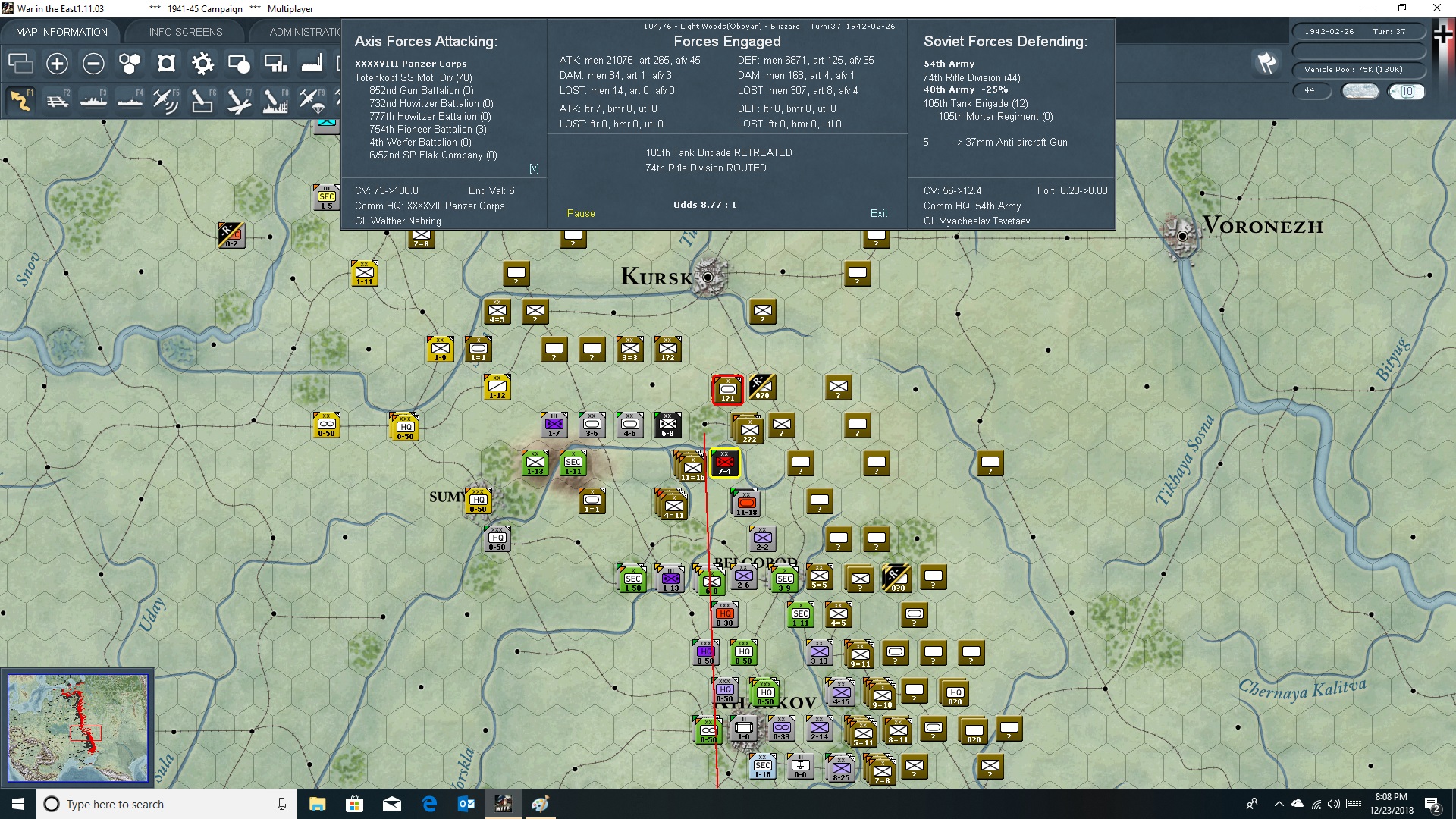
Task: Click the square frame icon in map toolbar
Action: [x=166, y=64]
